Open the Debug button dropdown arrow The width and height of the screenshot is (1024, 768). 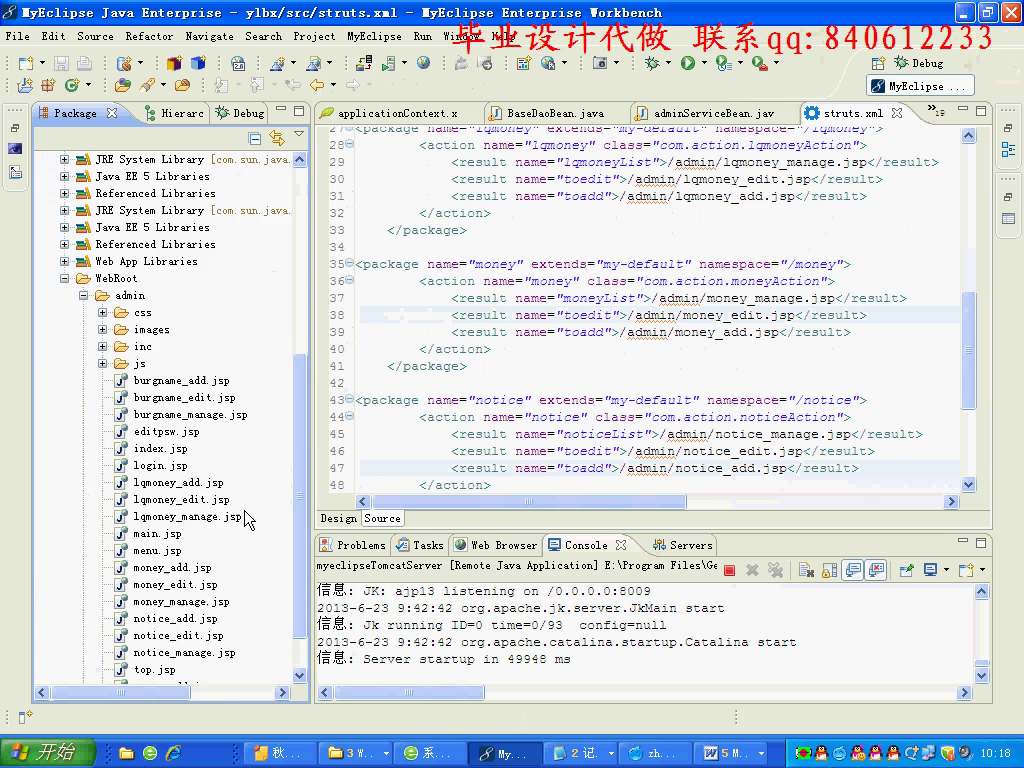[668, 63]
